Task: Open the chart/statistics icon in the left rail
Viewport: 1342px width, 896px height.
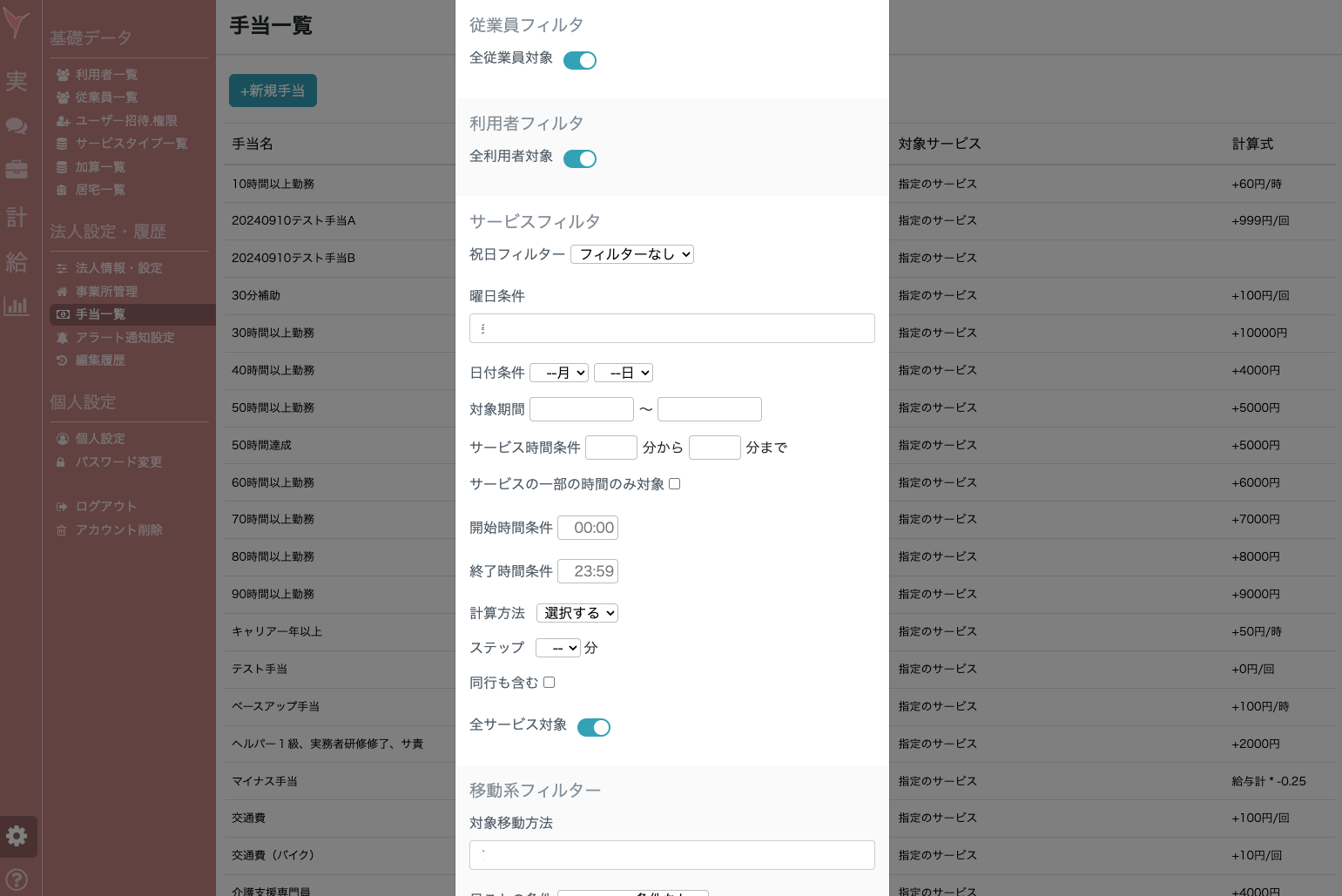Action: [x=17, y=307]
